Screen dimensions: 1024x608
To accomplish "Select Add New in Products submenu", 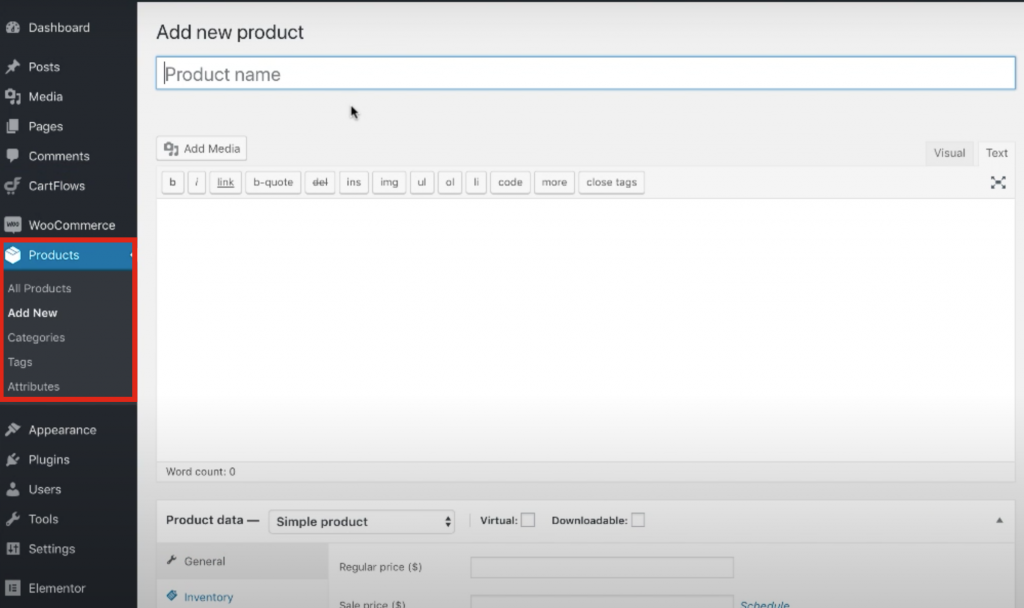I will click(33, 313).
